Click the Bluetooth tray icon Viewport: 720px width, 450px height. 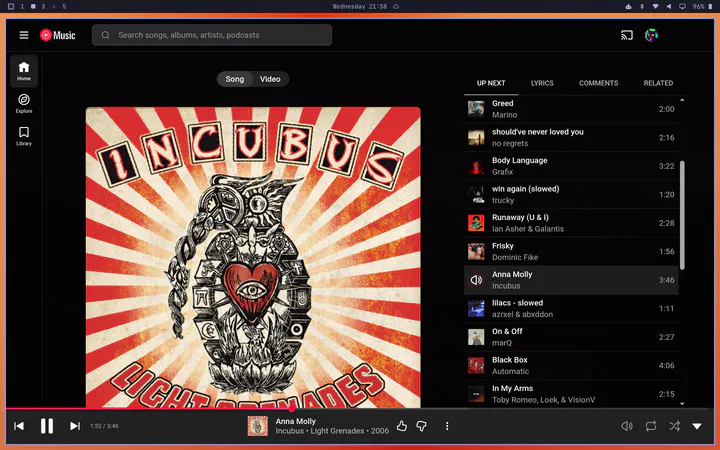point(642,6)
